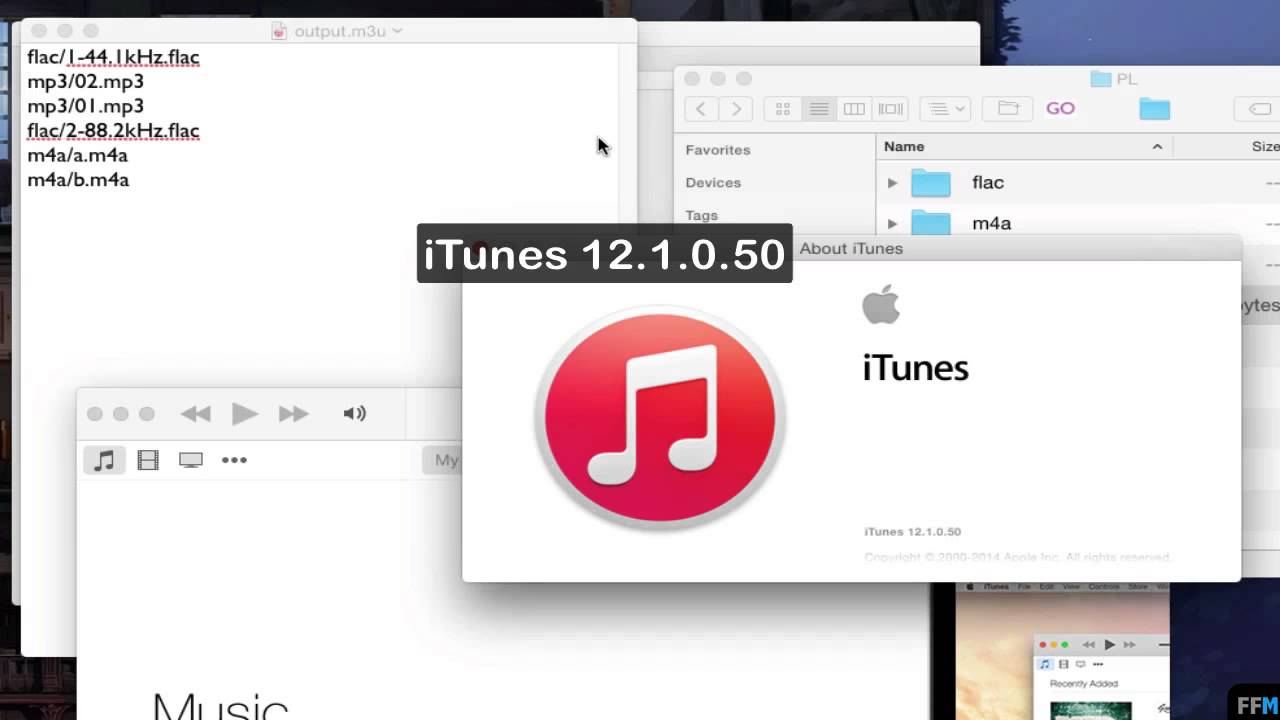The height and width of the screenshot is (720, 1280).
Task: Click the GO item in Finder toolbar
Action: 1060,108
